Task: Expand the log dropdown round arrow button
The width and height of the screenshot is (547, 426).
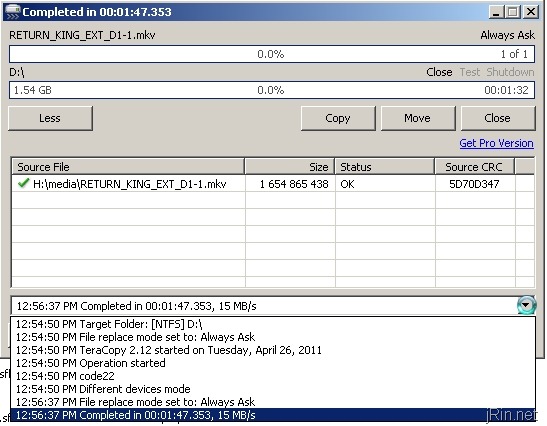Action: (x=526, y=305)
